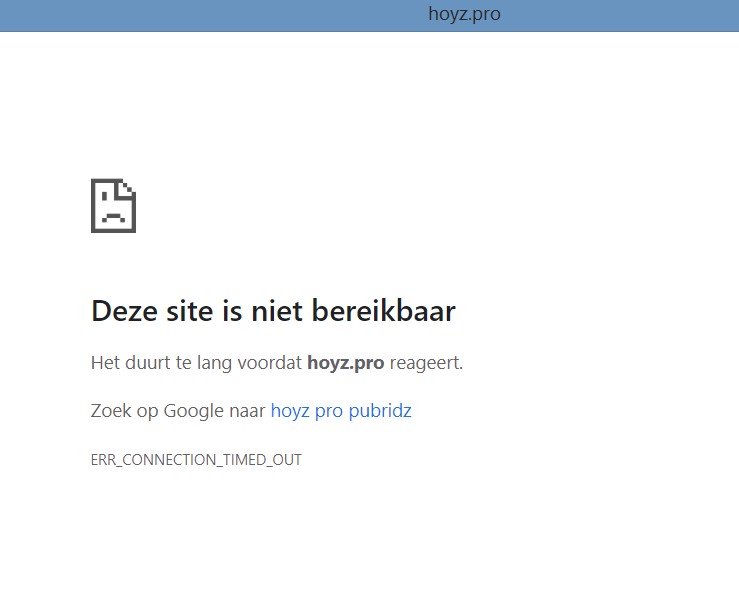The width and height of the screenshot is (739, 603).
Task: Click the bold hoyz.pro in the error message
Action: pos(345,363)
